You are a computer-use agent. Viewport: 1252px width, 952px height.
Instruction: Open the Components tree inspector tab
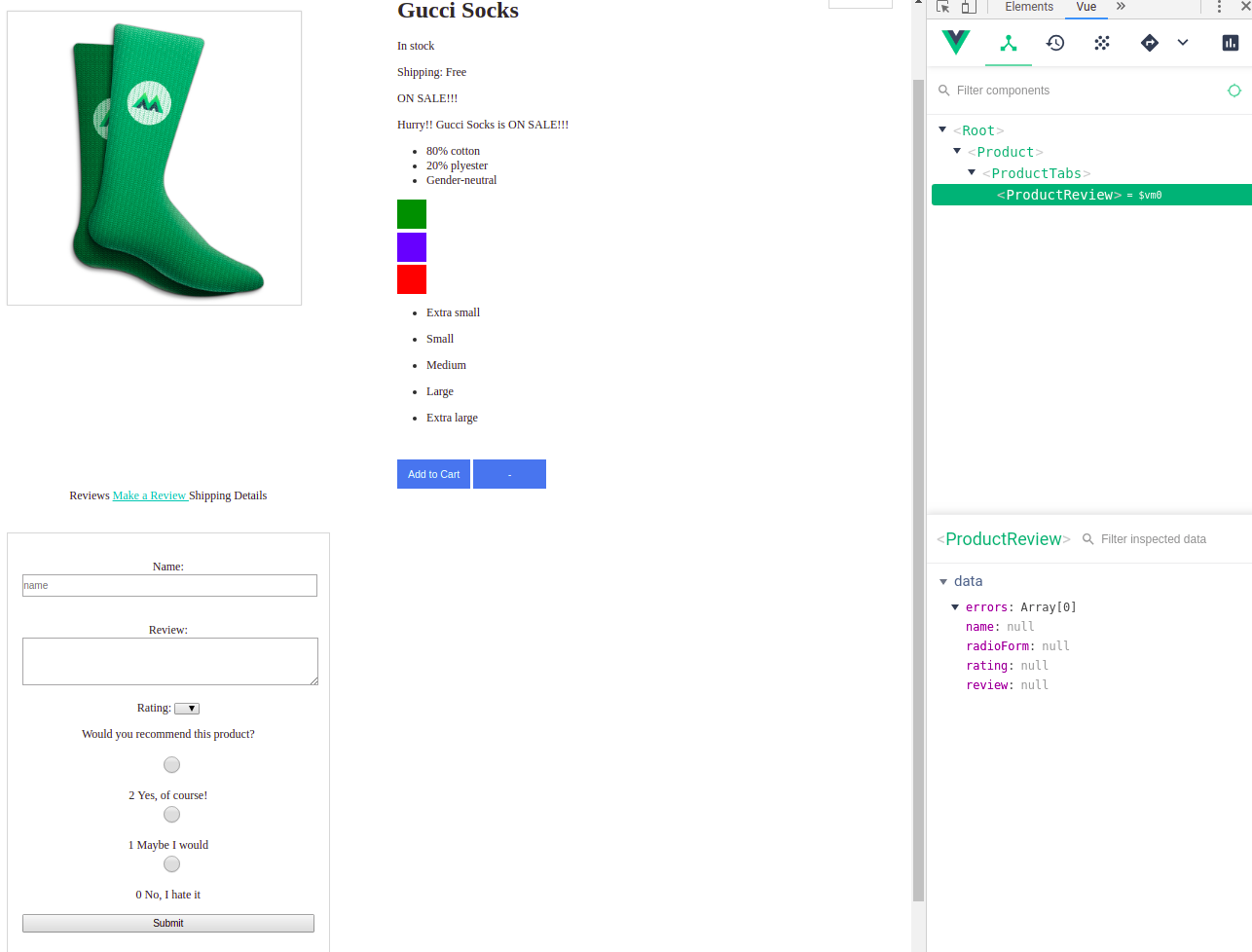click(x=1009, y=43)
